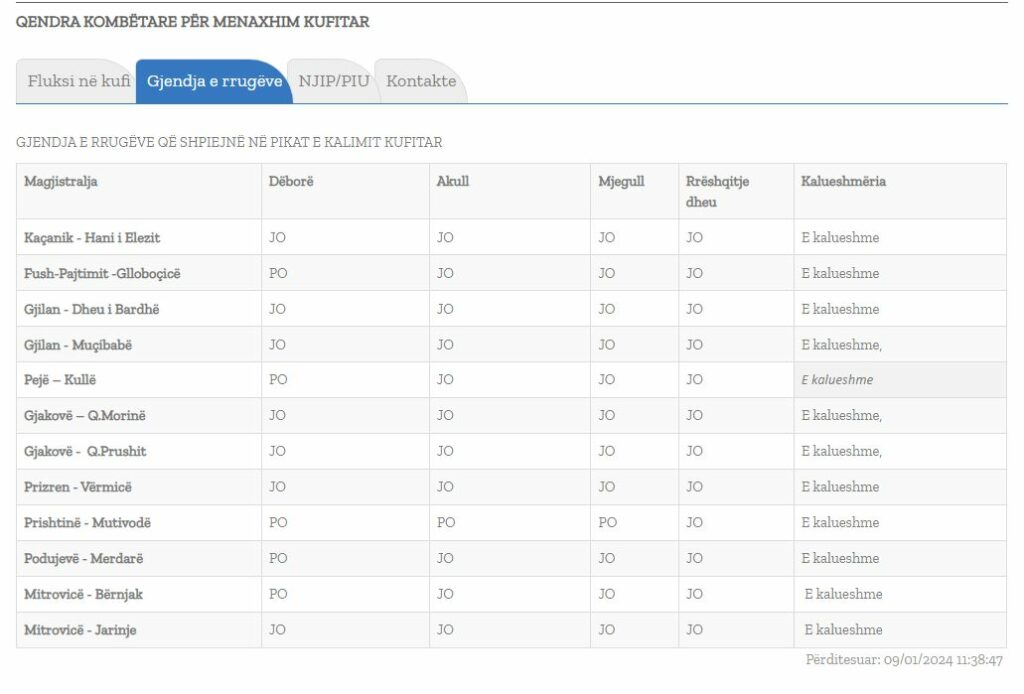Screen dimensions: 1024x694
Task: Click the Pejë – Kullë road name
Action: (x=60, y=379)
